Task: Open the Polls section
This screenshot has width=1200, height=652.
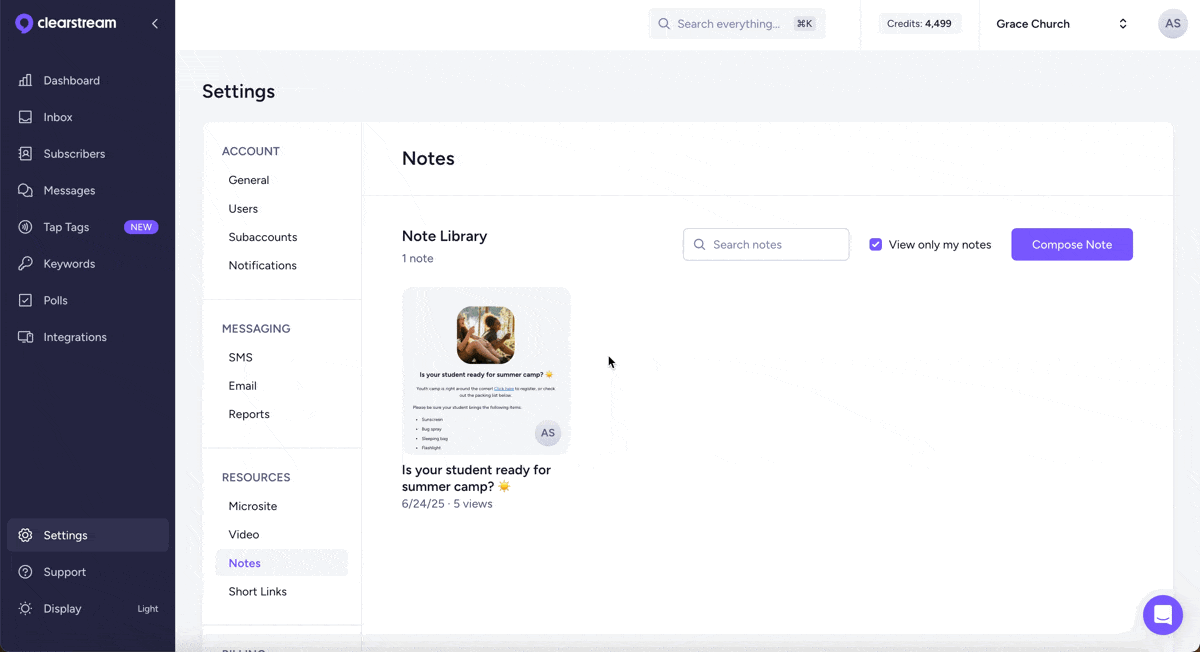Action: (x=57, y=300)
